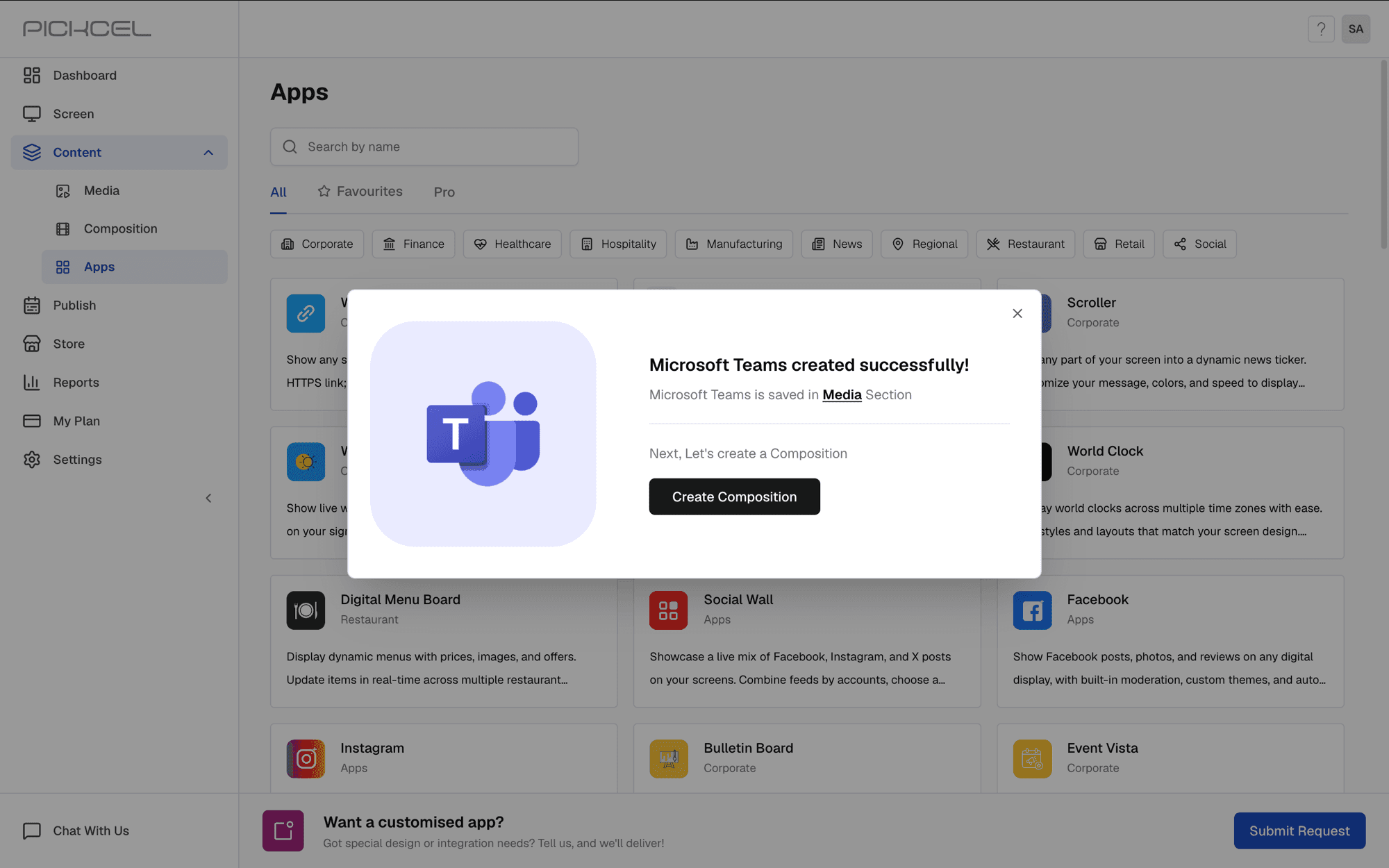Filter apps by News
The height and width of the screenshot is (868, 1389).
pos(837,244)
